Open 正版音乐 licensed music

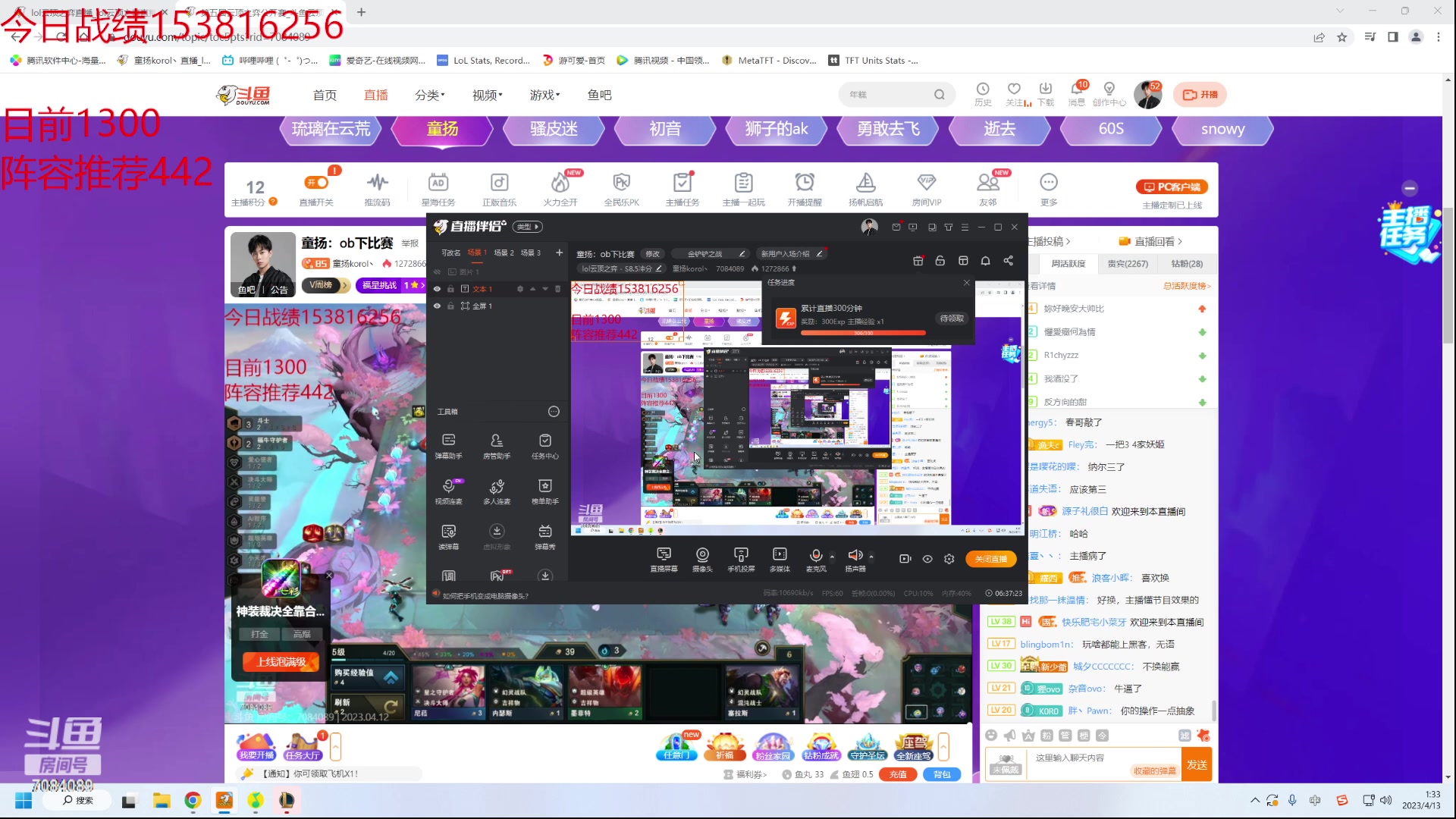coord(499,189)
